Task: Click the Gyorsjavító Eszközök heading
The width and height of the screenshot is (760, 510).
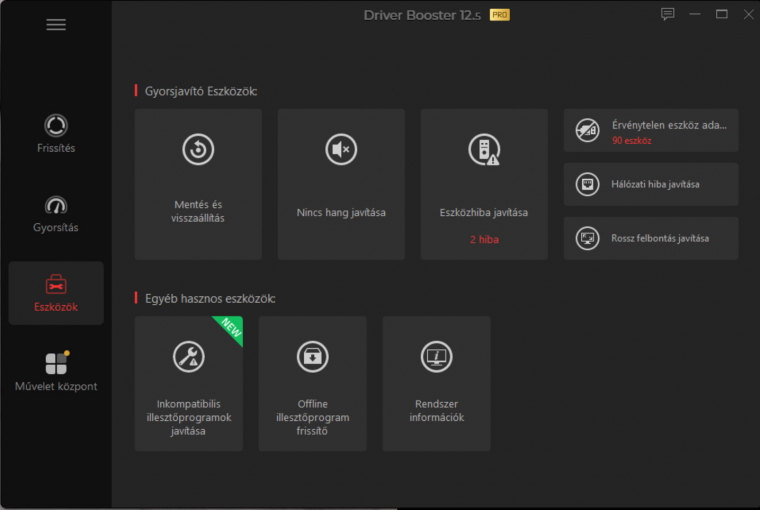Action: [x=201, y=91]
